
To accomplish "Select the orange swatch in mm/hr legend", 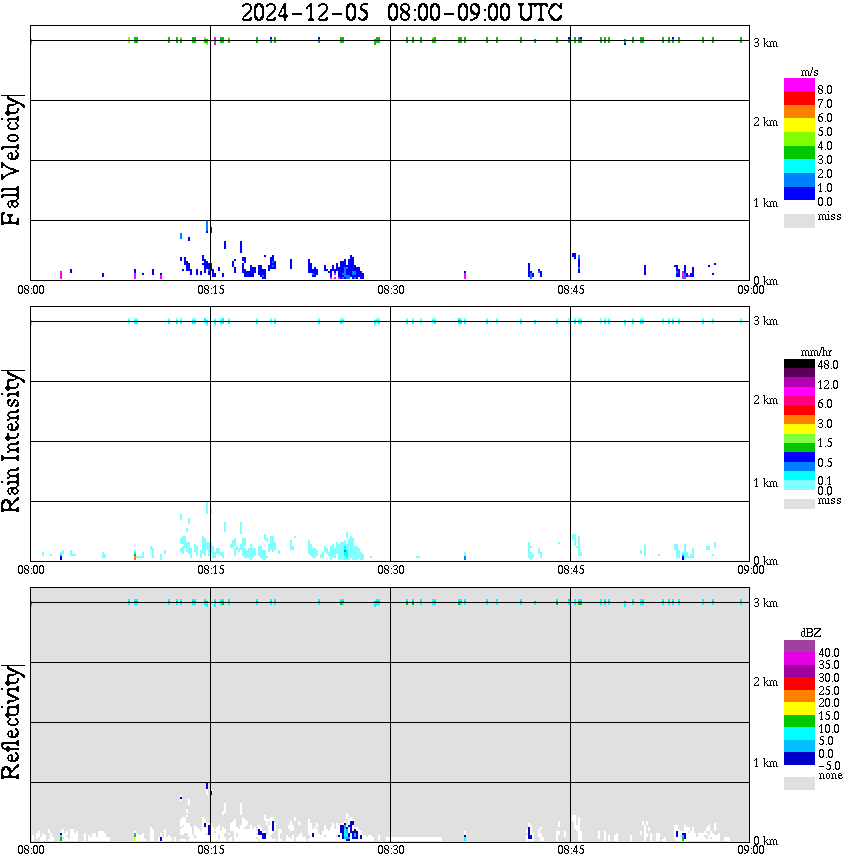I will click(x=799, y=419).
